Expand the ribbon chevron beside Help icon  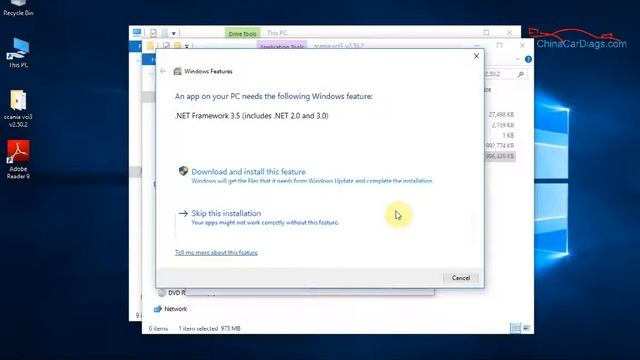(518, 60)
